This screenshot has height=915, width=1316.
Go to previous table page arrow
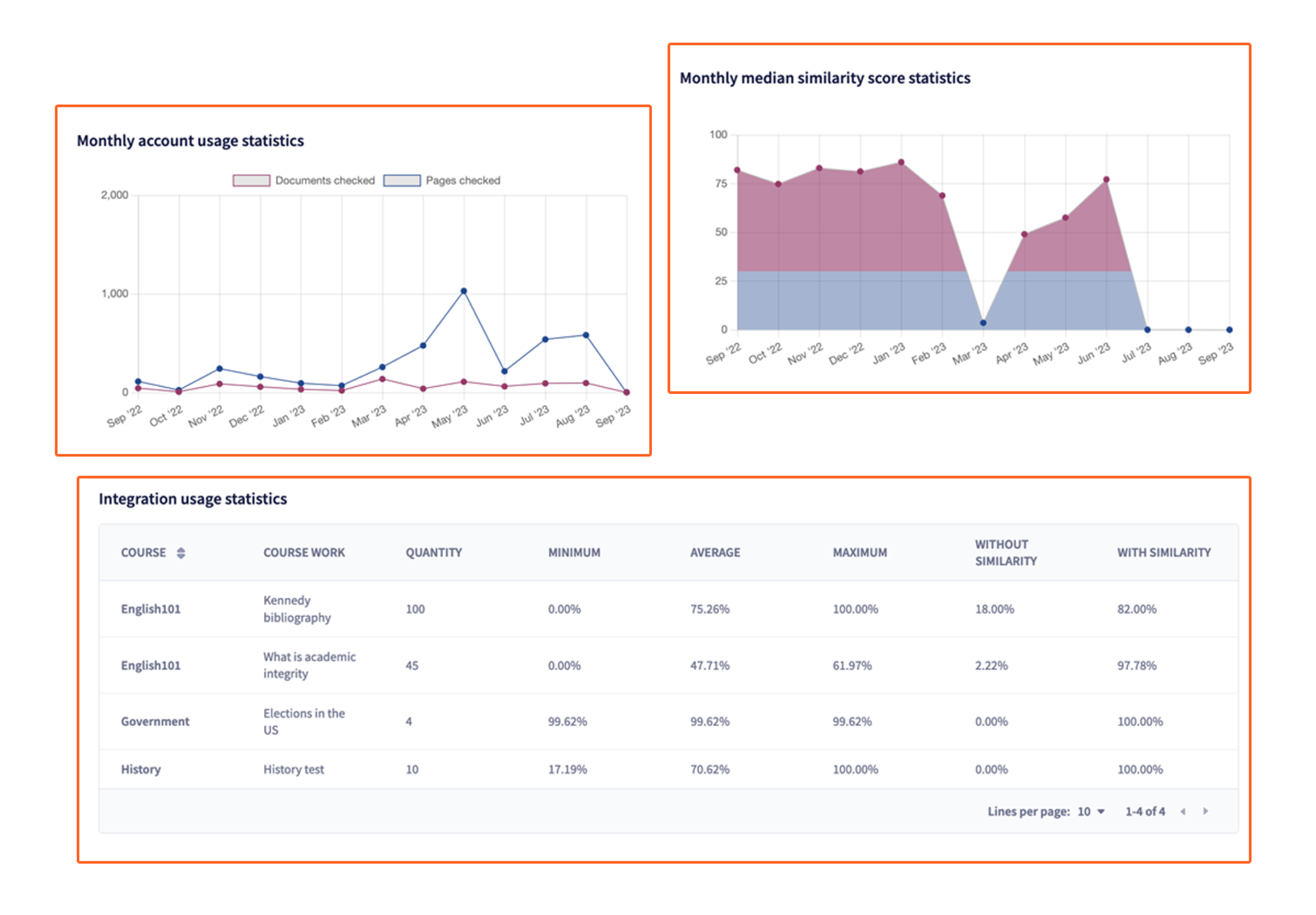coord(1183,811)
